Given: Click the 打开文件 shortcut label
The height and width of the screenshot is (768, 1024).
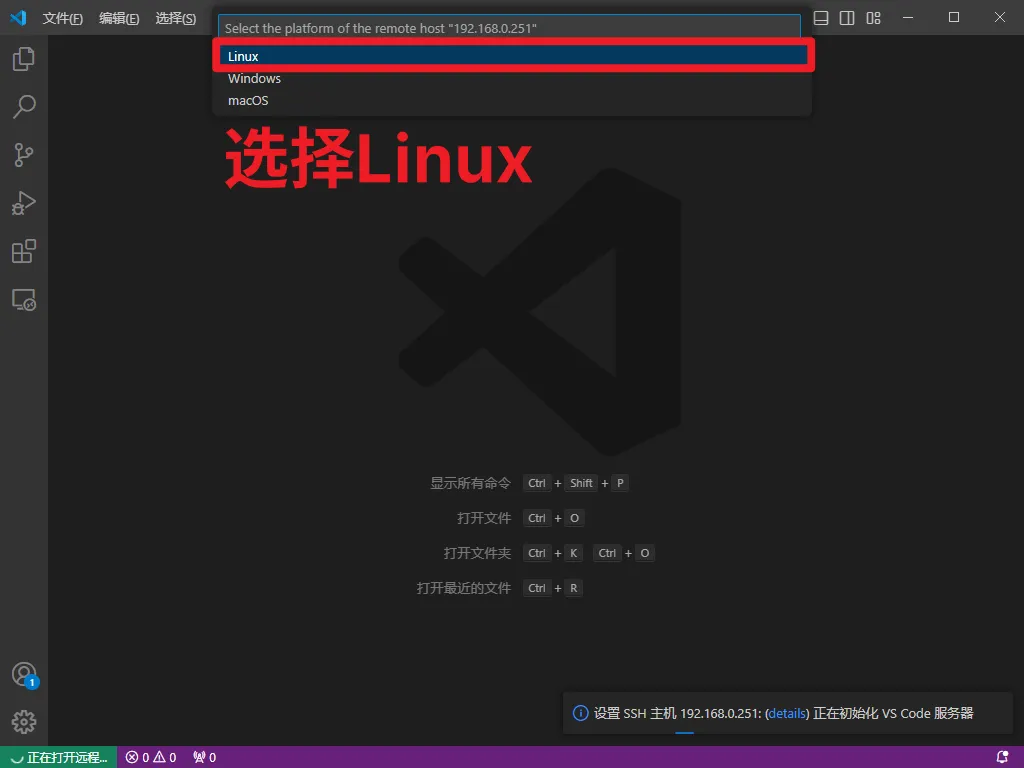Looking at the screenshot, I should point(484,518).
